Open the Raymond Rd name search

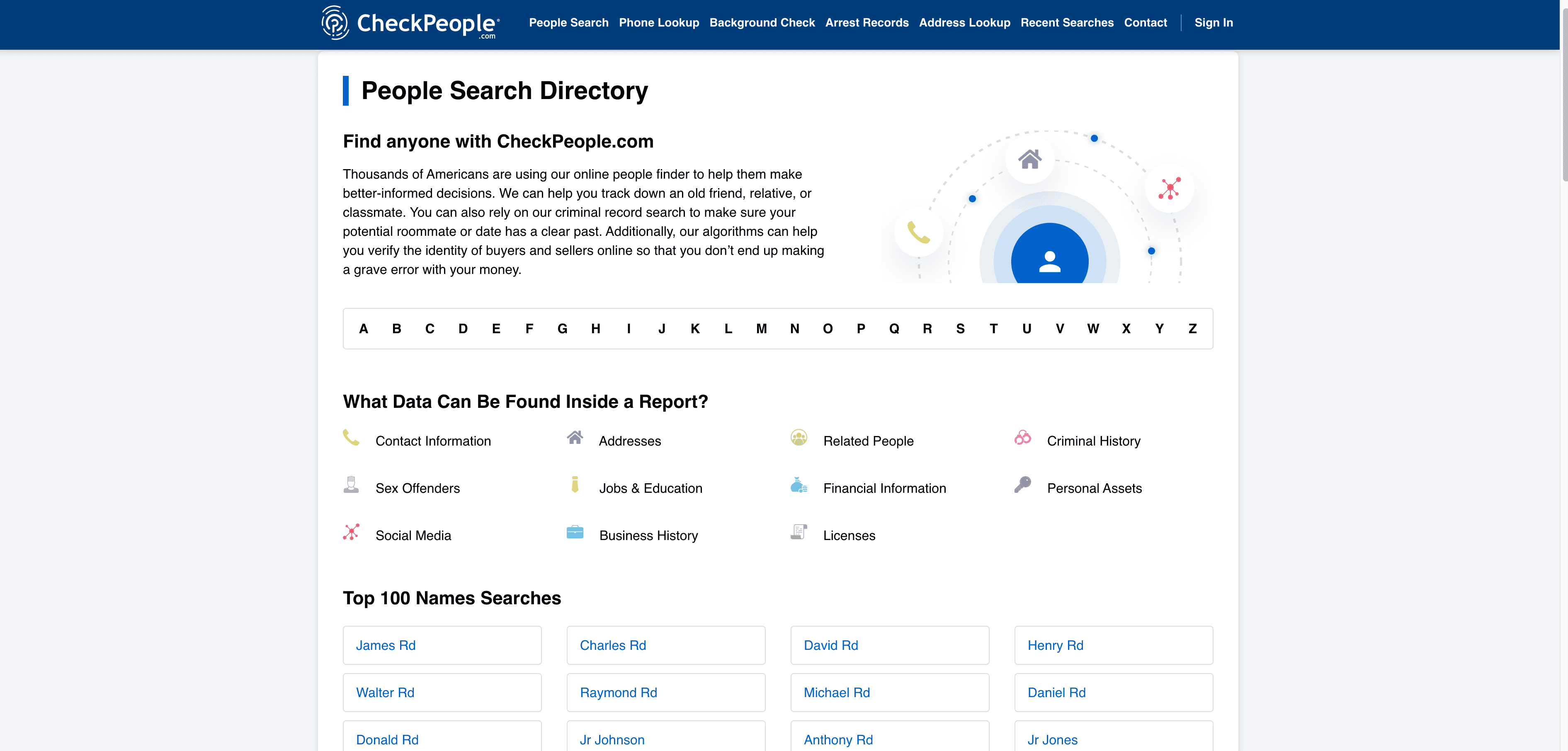click(618, 693)
